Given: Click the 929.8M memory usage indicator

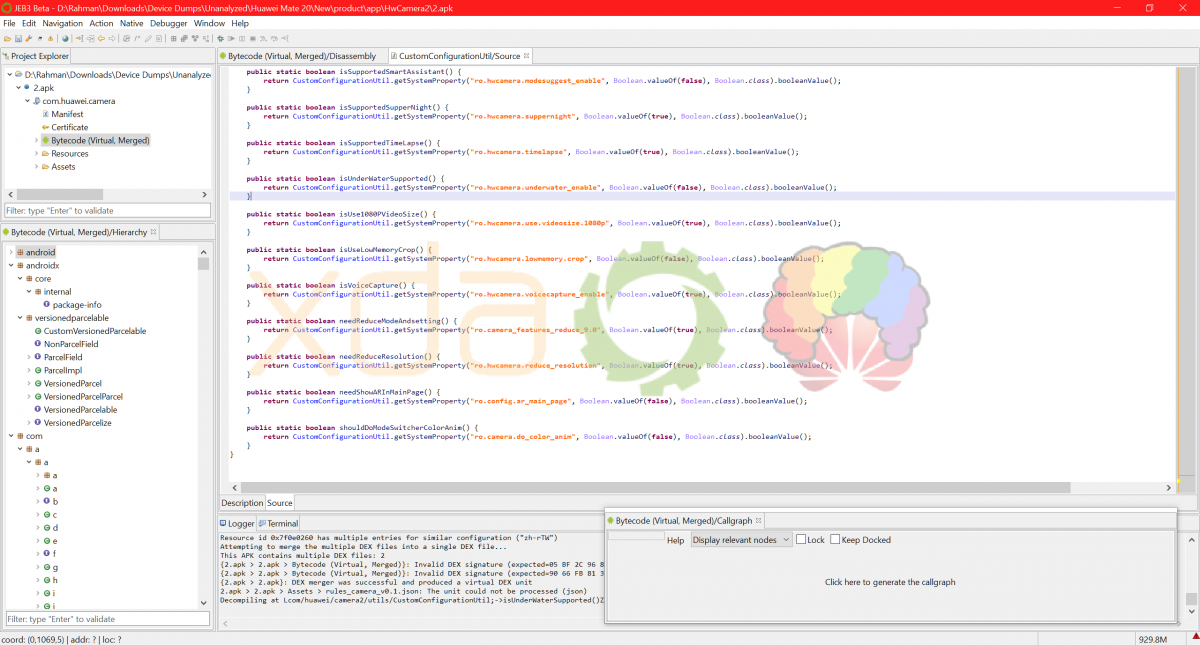Looking at the screenshot, I should pos(1153,639).
